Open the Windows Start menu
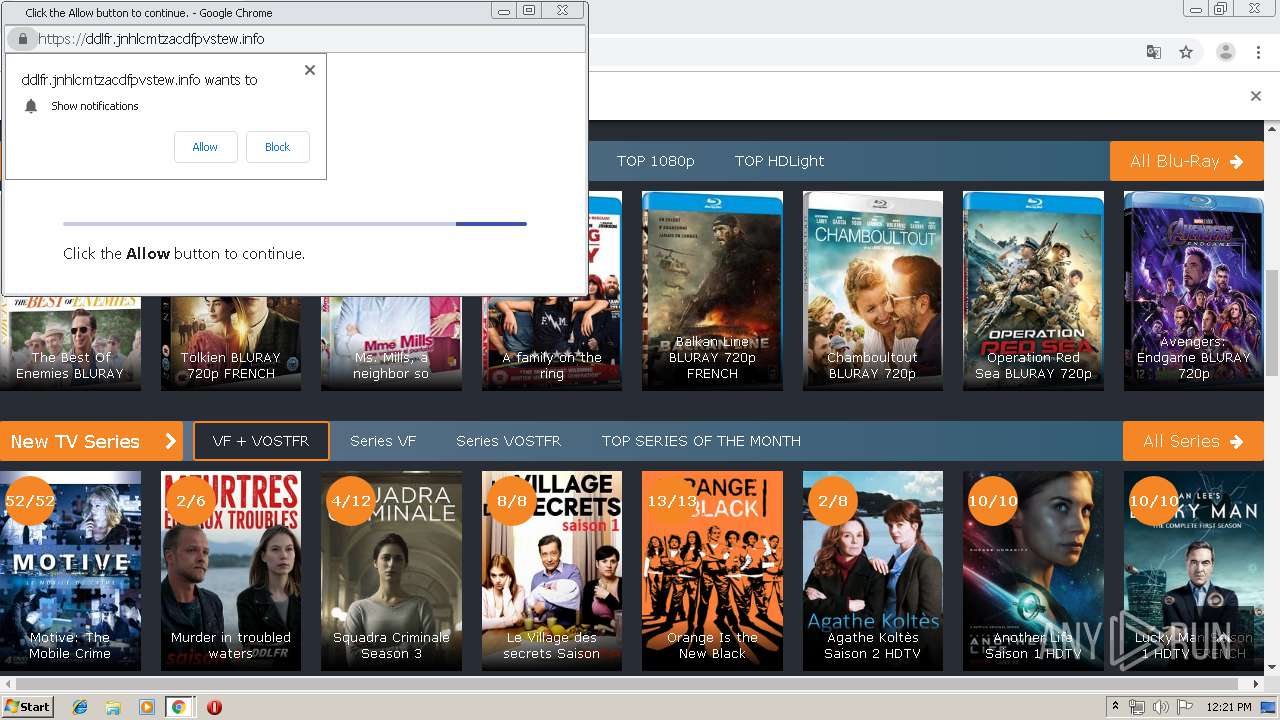 coord(27,706)
